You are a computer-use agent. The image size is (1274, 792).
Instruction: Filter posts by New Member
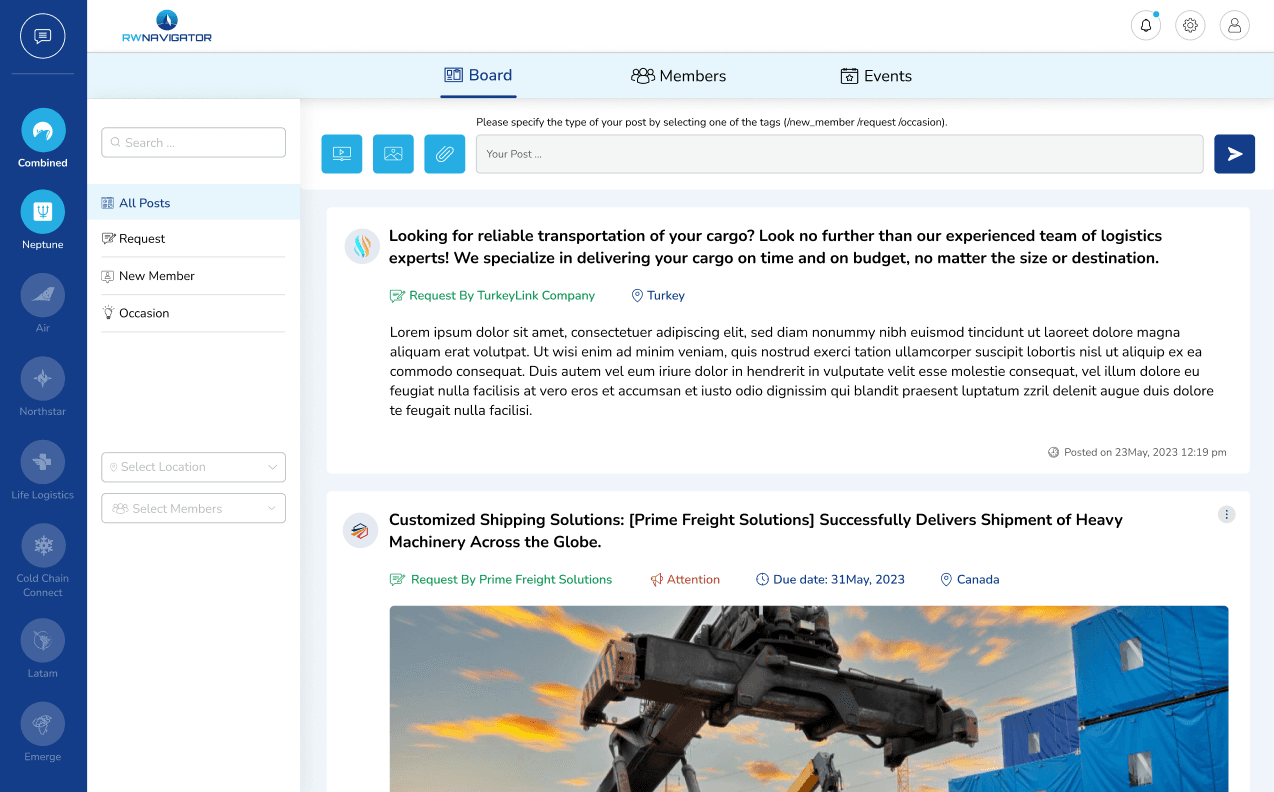[193, 276]
